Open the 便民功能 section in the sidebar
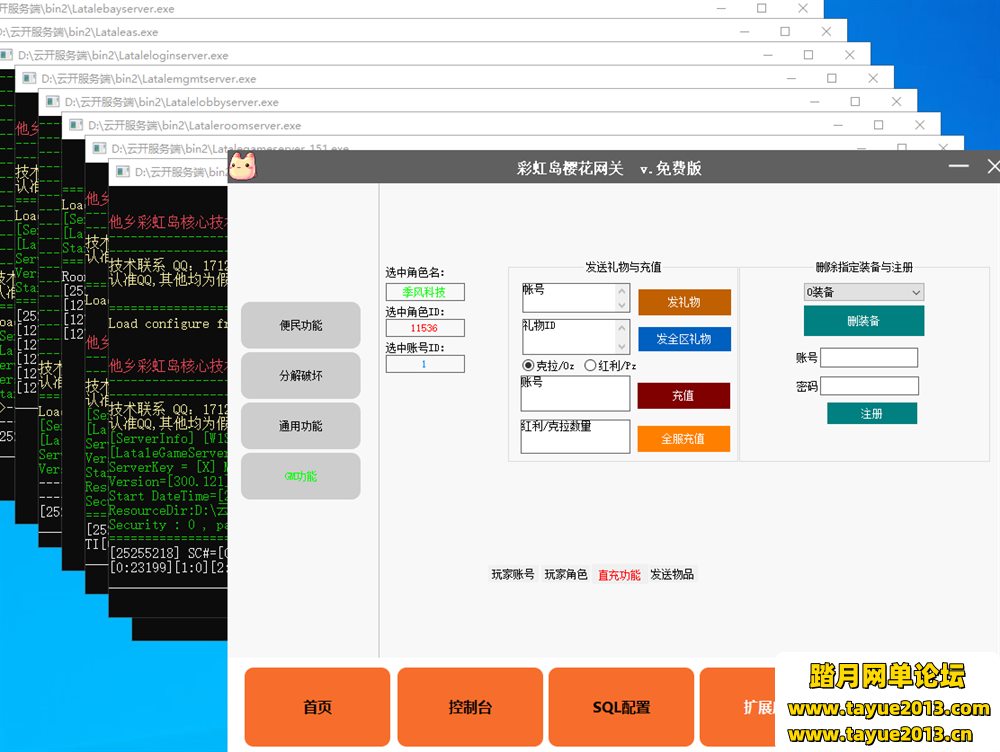Screen dimensions: 1000x752 300,325
